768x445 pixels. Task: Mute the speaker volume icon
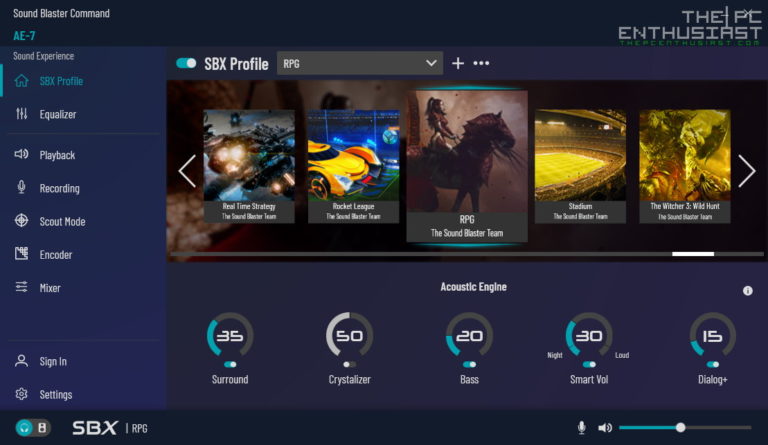pos(605,428)
